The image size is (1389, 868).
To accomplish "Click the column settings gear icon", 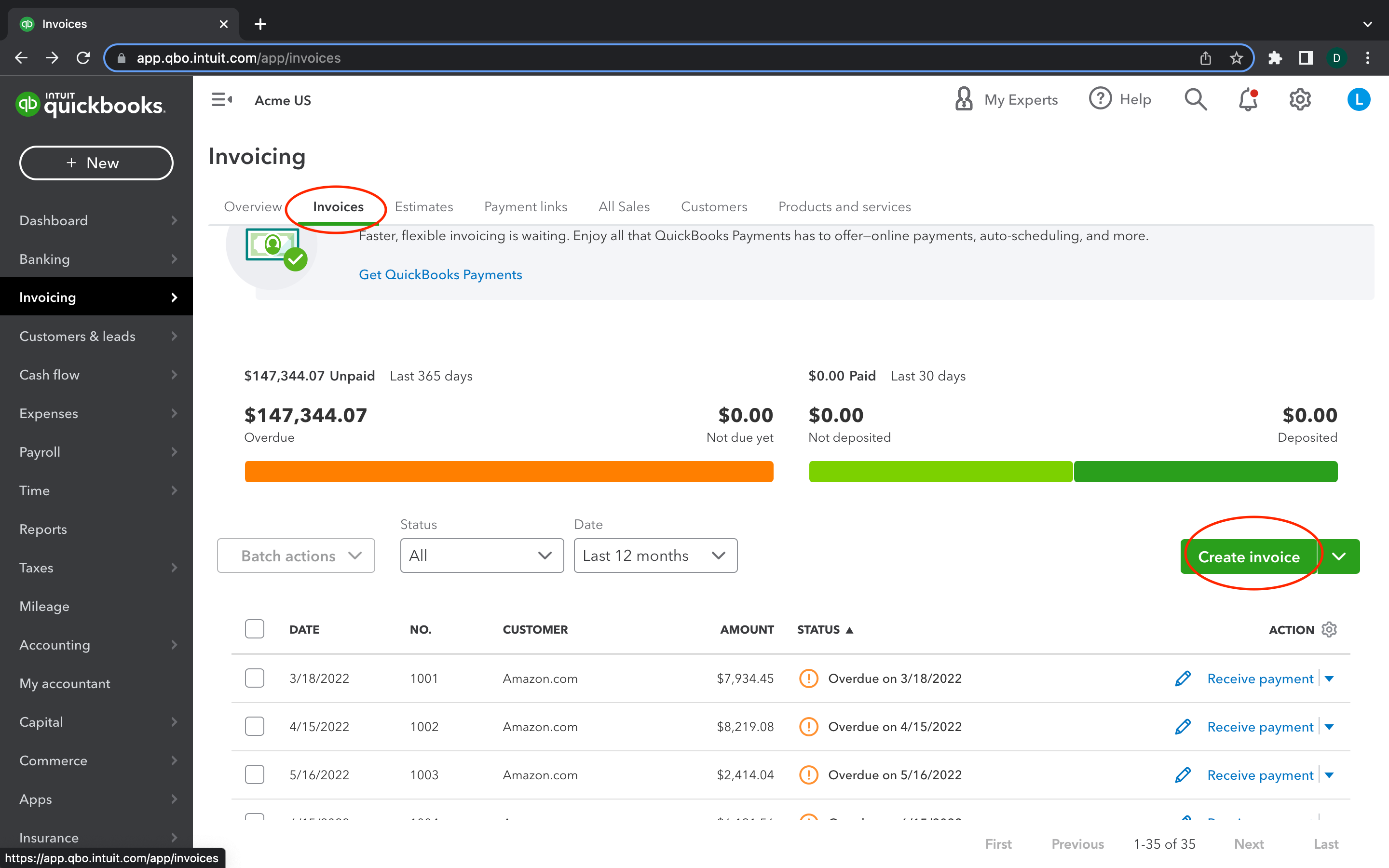I will coord(1329,629).
